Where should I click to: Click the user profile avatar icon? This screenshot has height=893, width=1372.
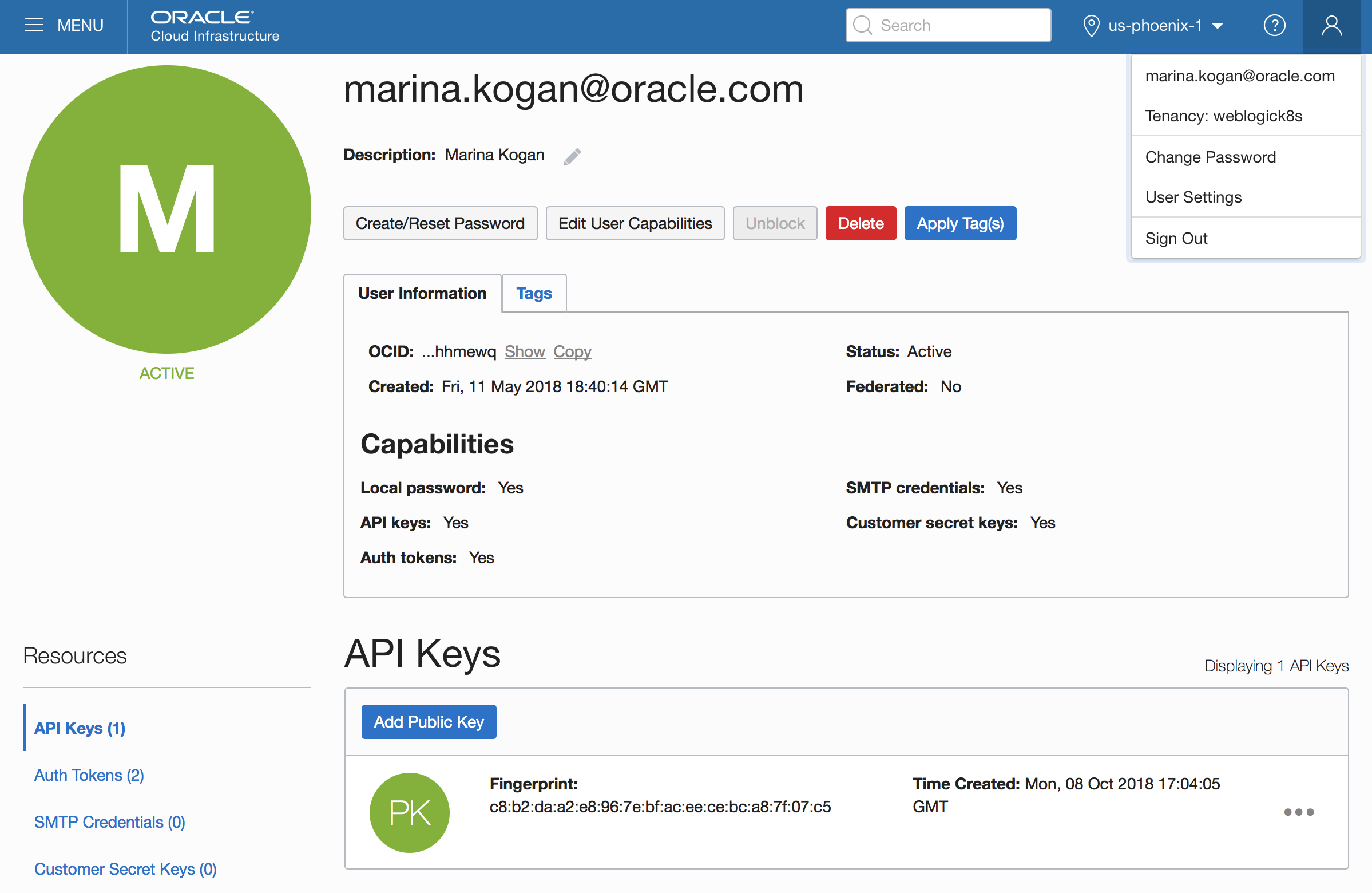coord(1331,25)
